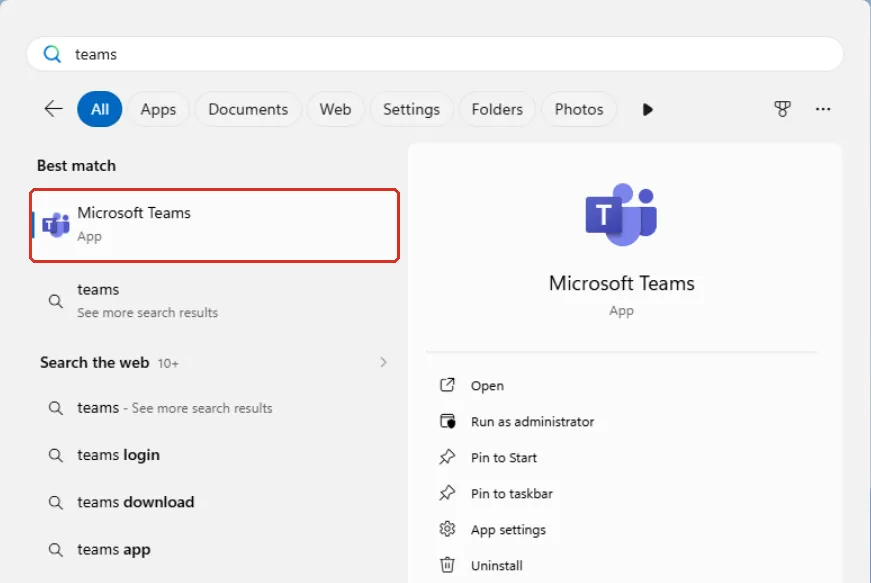Open the rewards trophy icon
The image size is (871, 583).
pyautogui.click(x=782, y=109)
